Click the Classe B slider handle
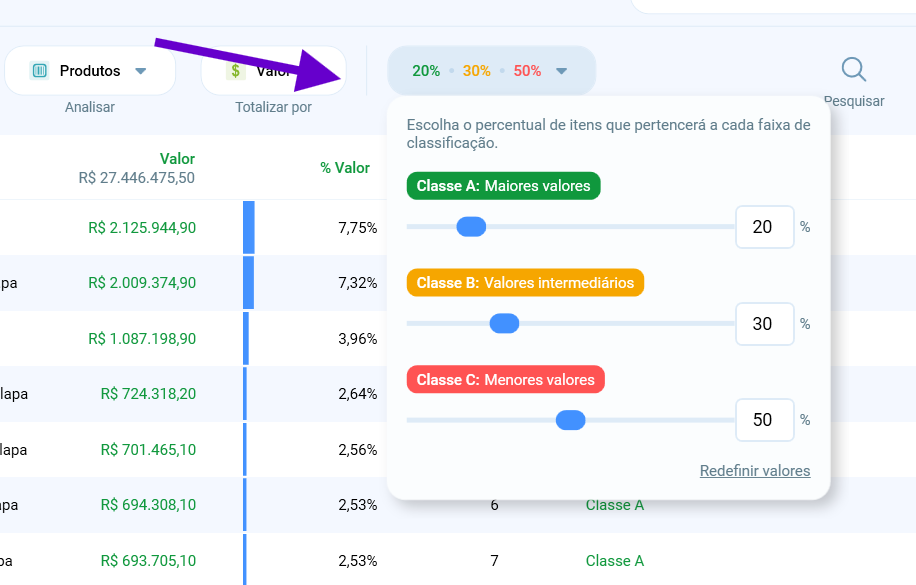Viewport: 916px width, 585px height. point(504,323)
